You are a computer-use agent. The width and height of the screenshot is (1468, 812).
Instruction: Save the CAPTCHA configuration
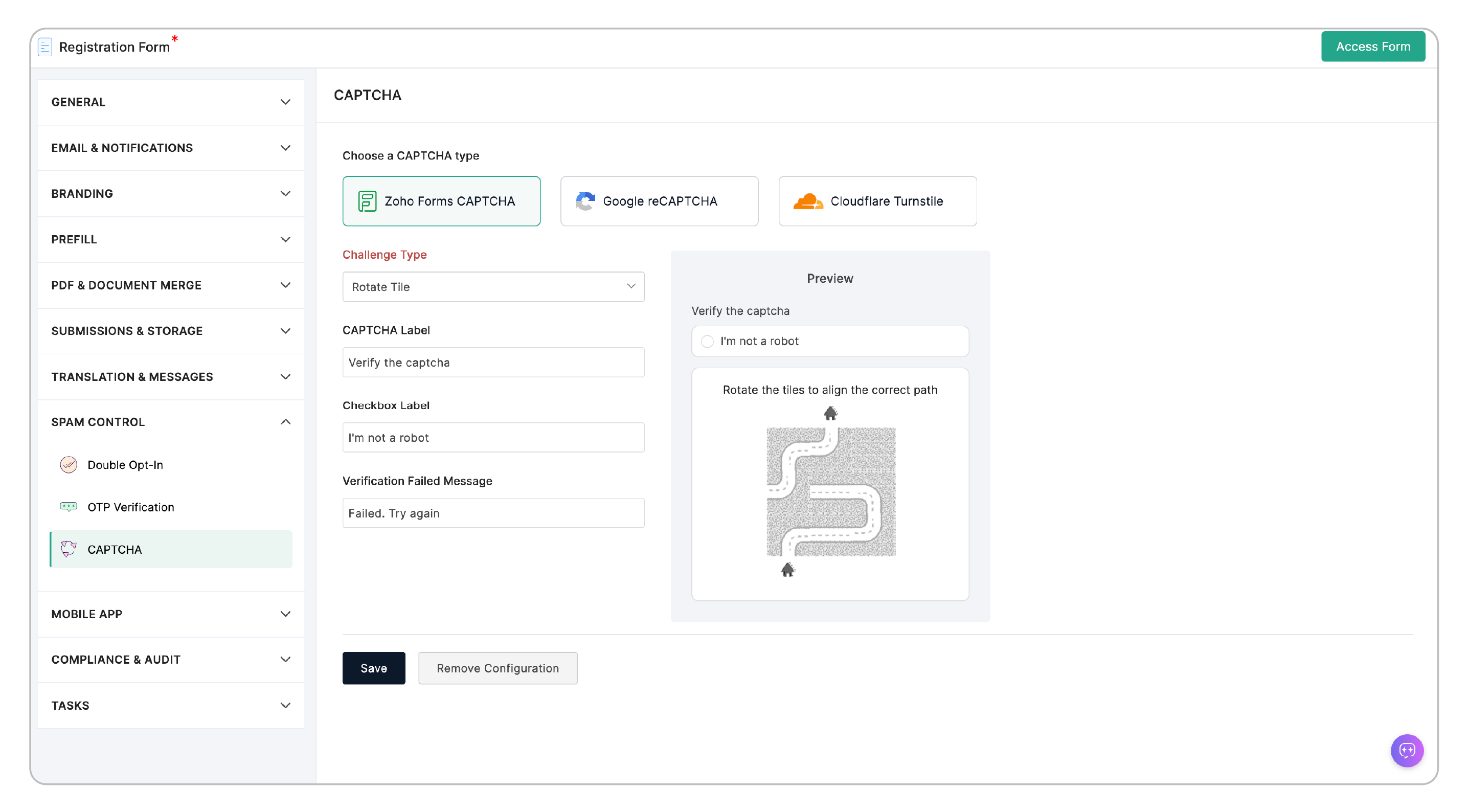point(374,668)
